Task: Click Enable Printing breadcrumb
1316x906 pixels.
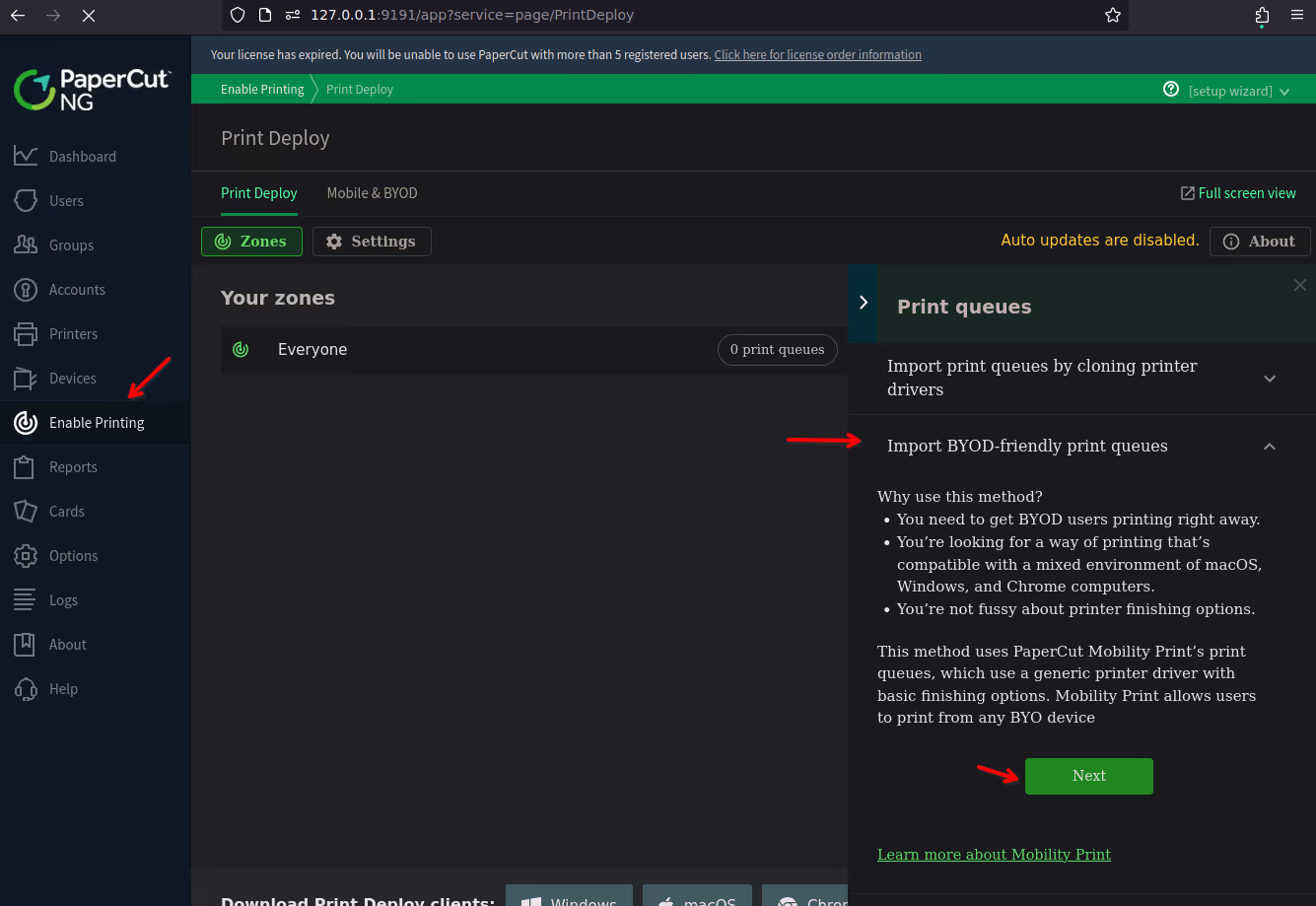Action: tap(262, 89)
